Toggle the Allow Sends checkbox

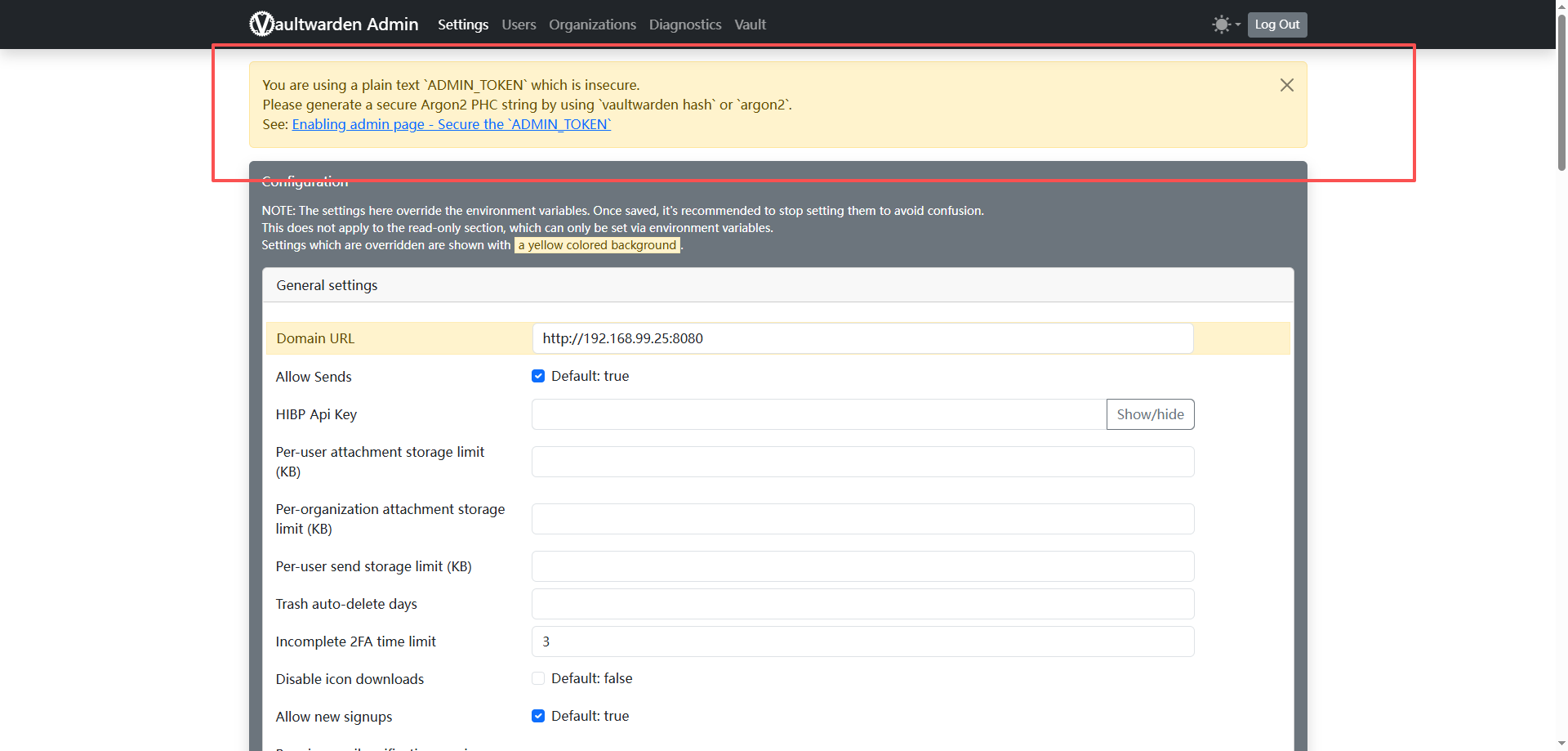tap(538, 376)
